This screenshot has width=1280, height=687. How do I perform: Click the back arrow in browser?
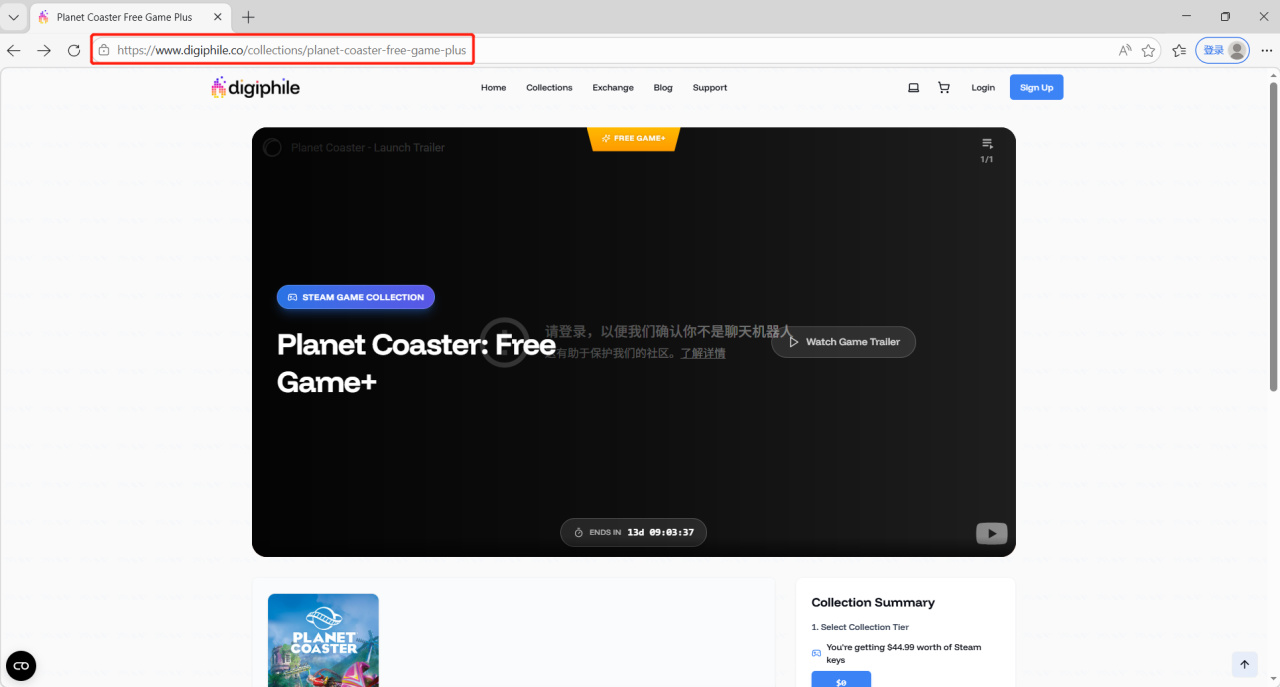point(14,50)
